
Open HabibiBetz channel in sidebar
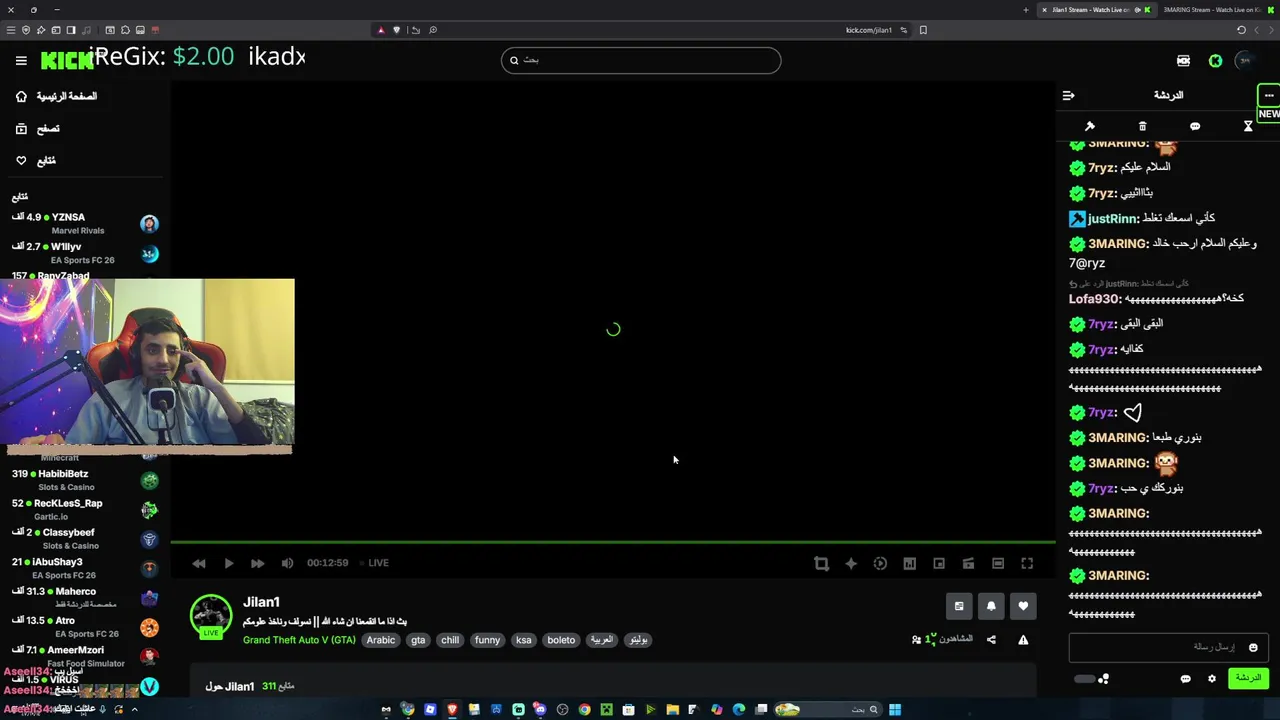(85, 480)
